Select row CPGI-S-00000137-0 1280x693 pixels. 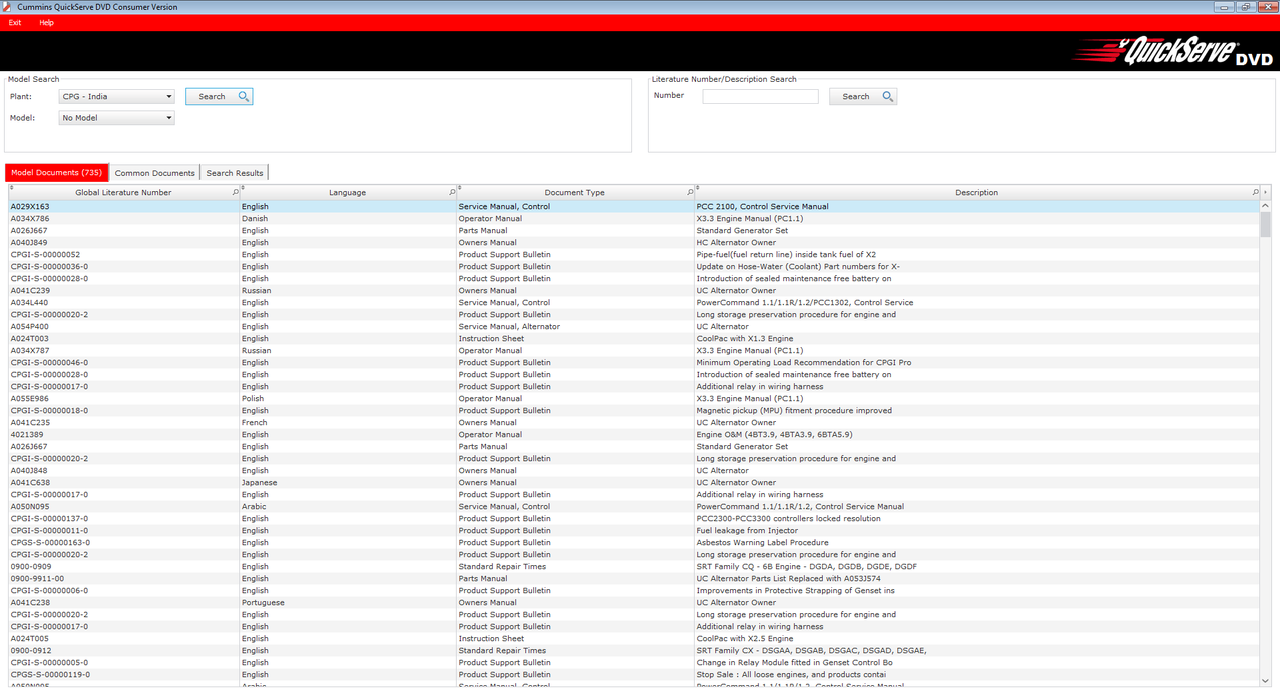[x=633, y=519]
